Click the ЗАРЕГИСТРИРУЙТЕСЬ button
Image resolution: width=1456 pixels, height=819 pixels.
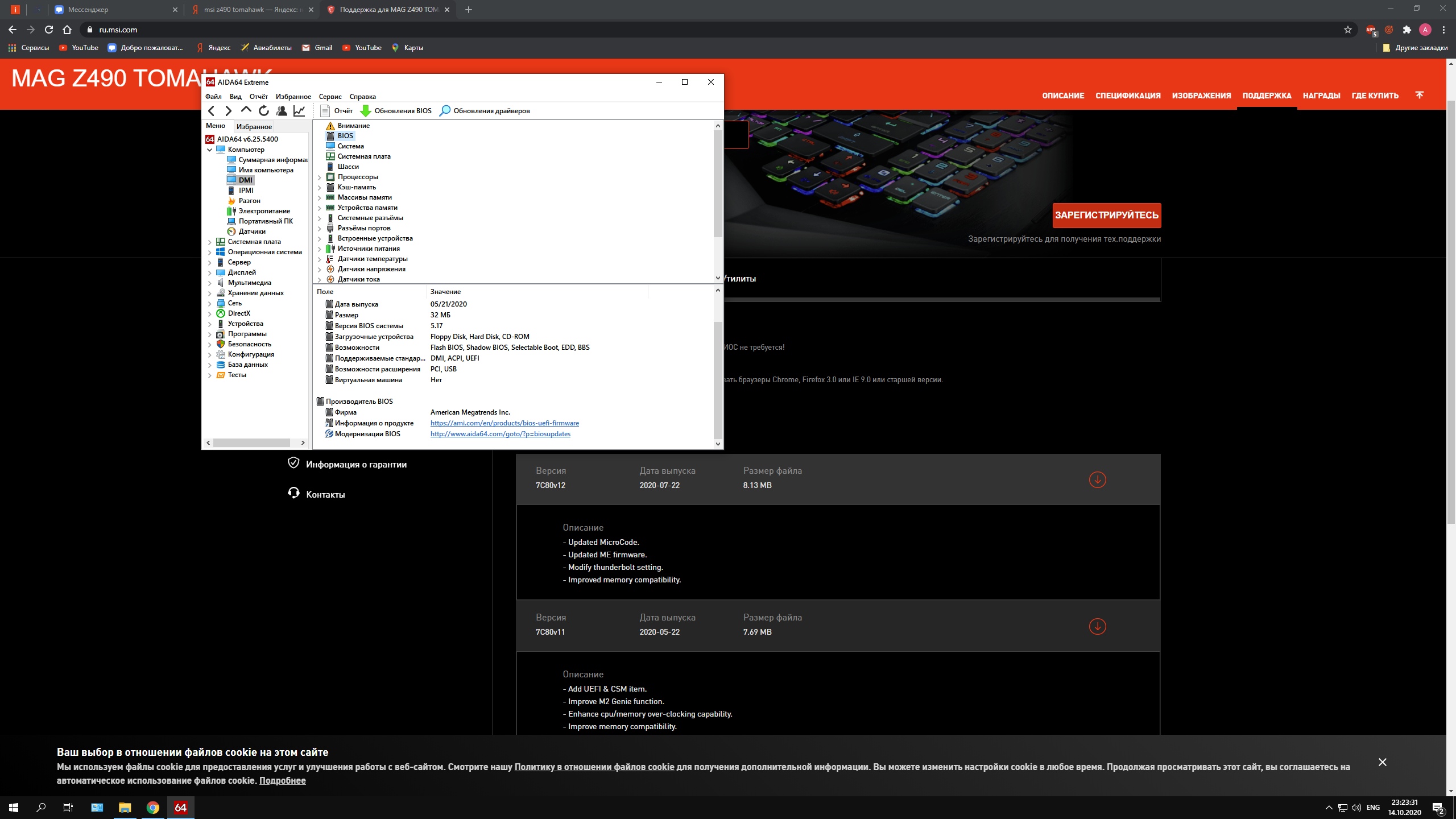click(x=1106, y=215)
